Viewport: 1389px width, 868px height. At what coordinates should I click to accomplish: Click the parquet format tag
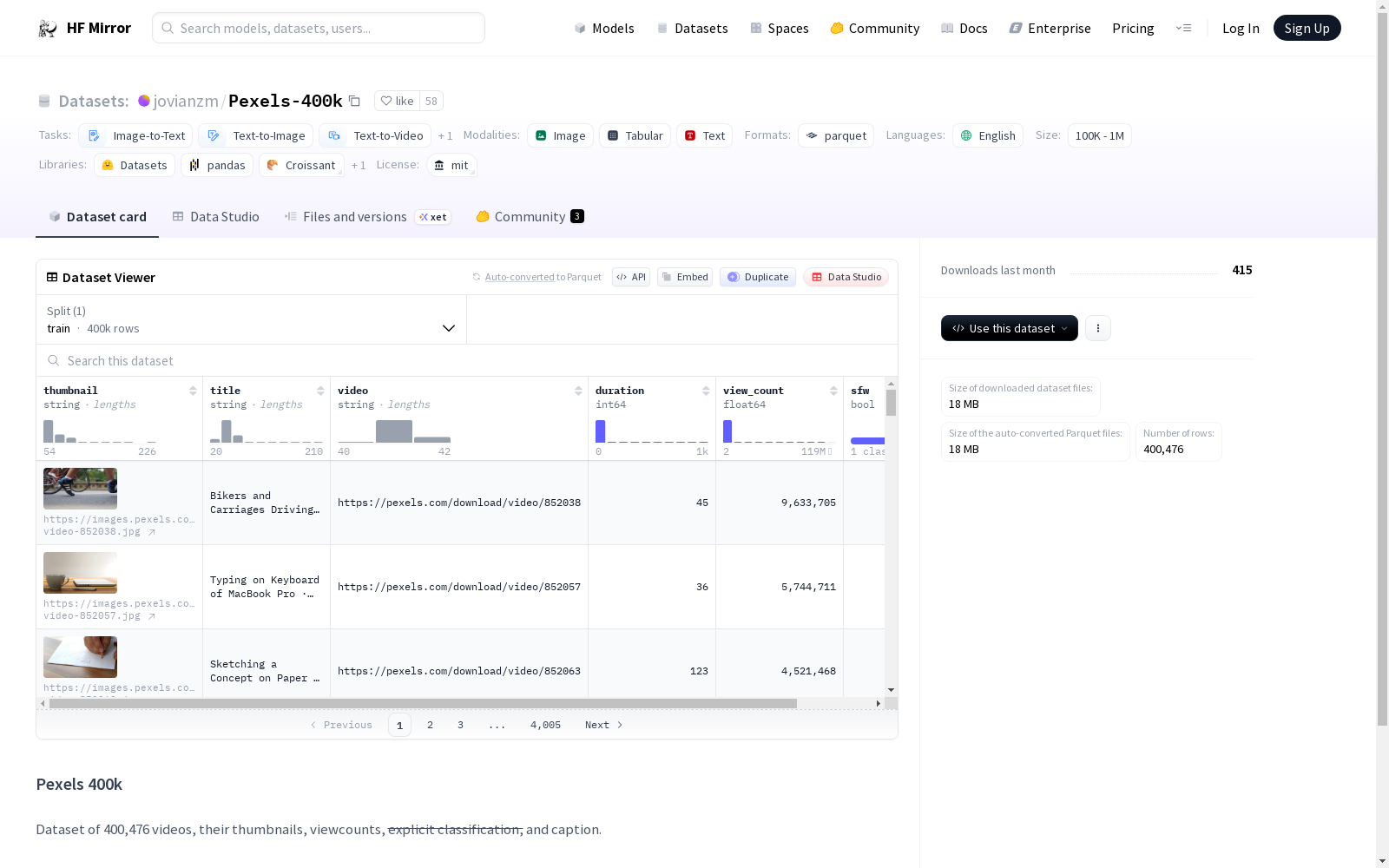836,135
